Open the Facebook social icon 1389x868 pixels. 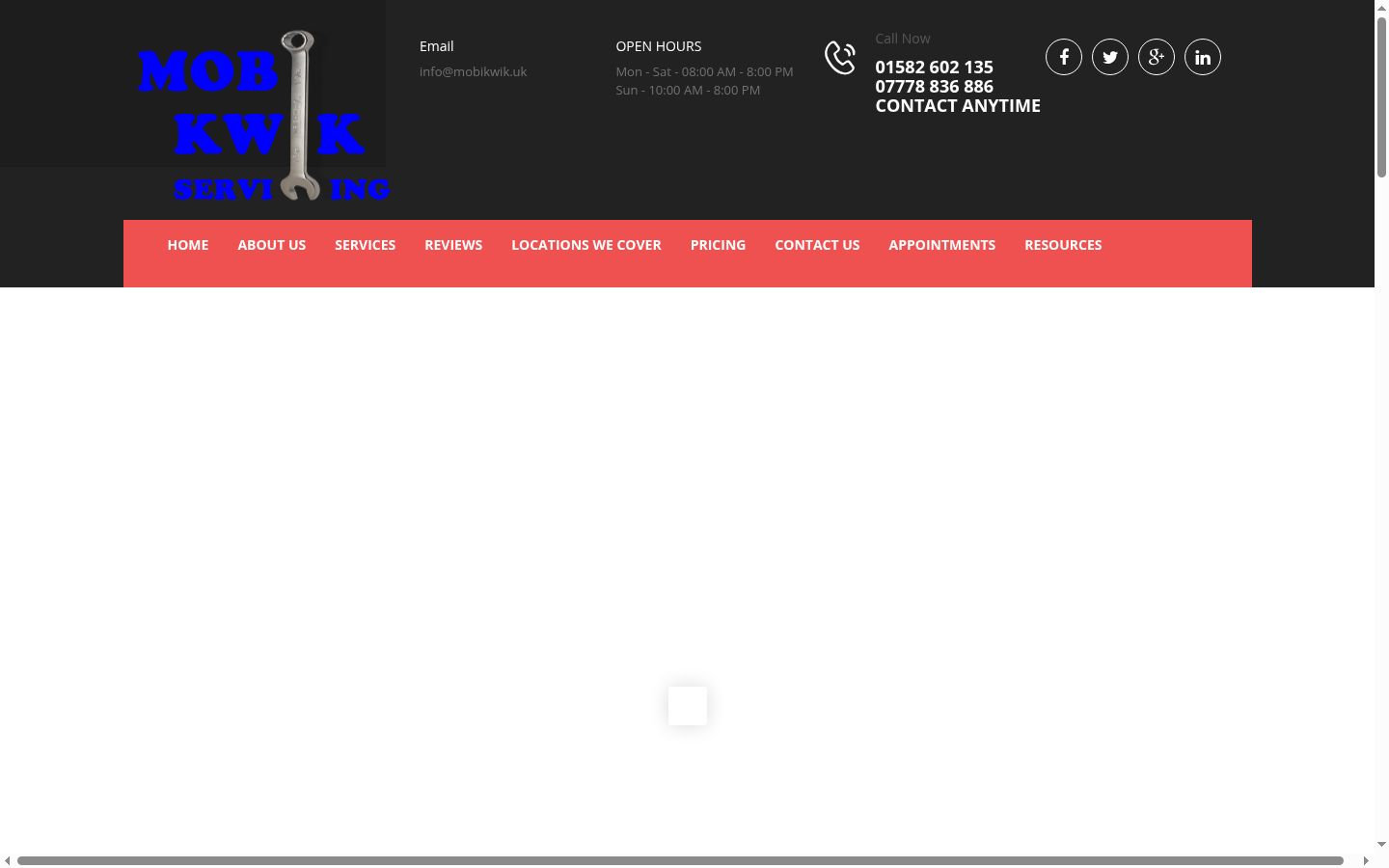1064,57
